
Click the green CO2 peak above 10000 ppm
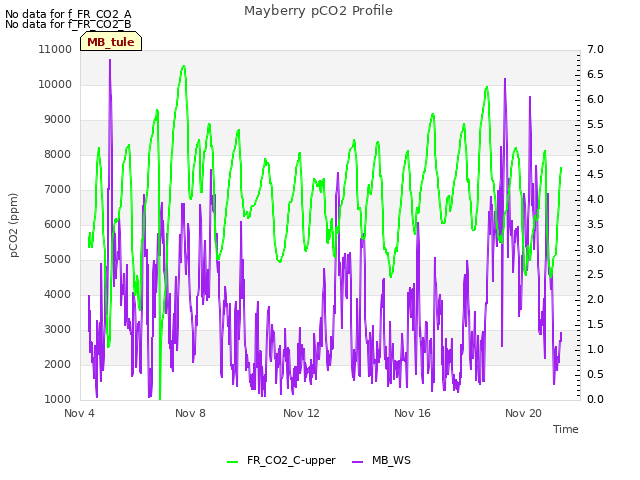184,67
